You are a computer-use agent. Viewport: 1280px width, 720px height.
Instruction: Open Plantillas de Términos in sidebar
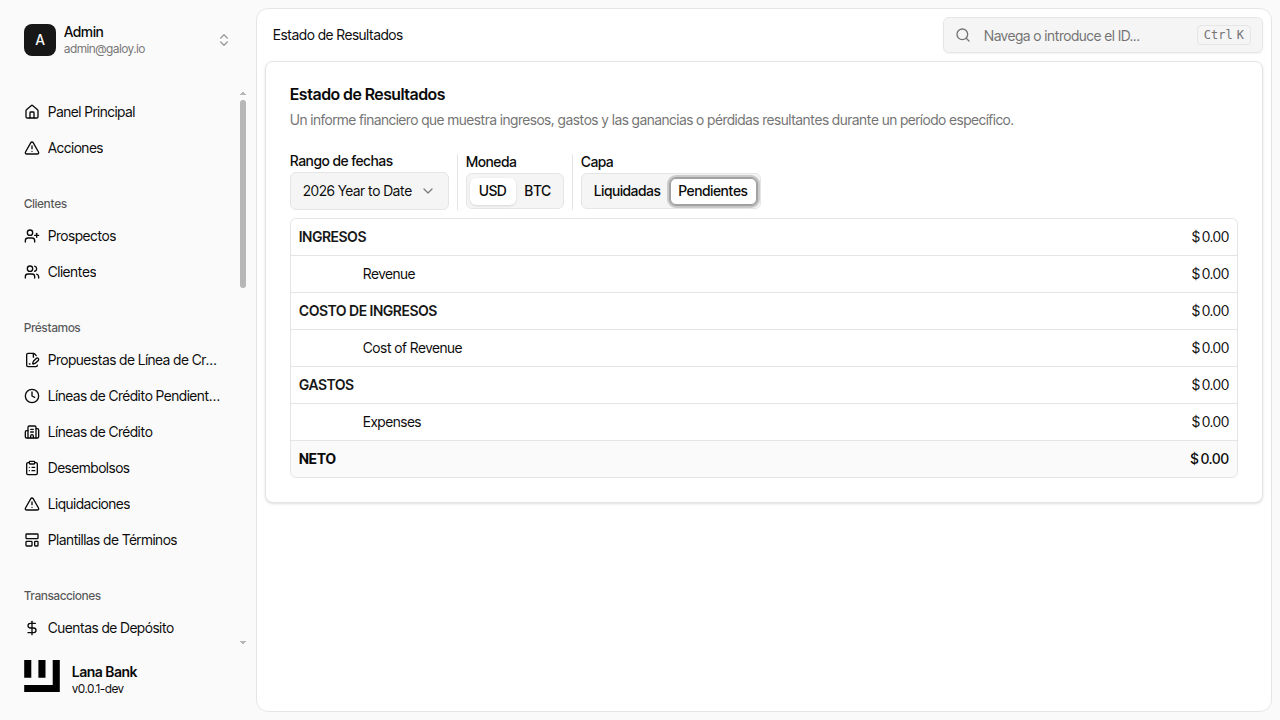(x=112, y=540)
